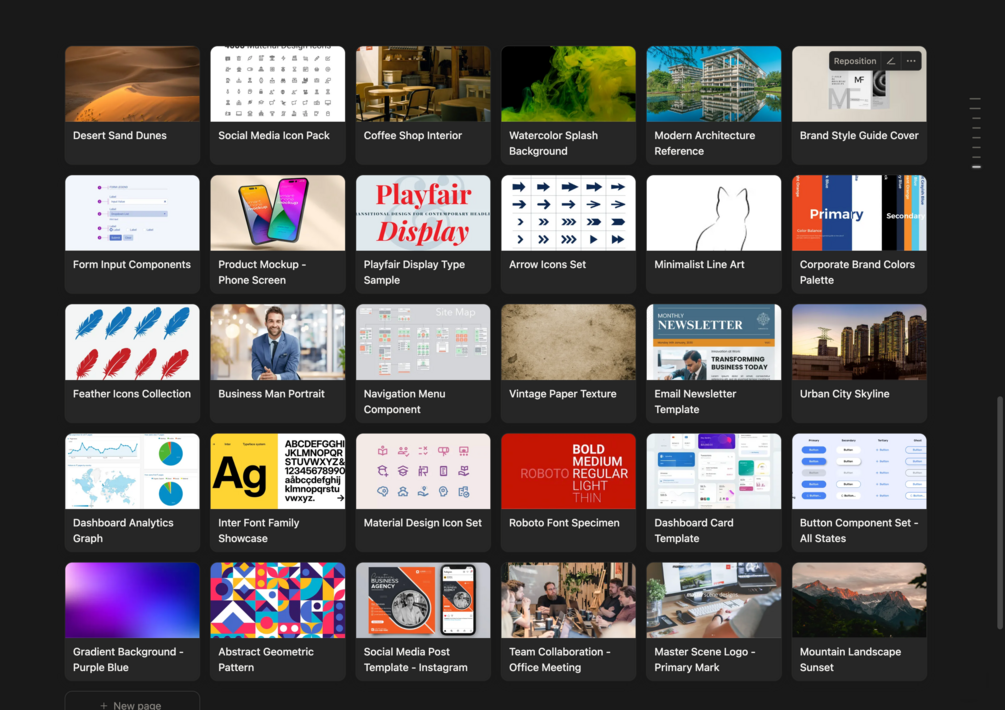
Task: Open the Social Media Icon Pack thumbnail
Action: tap(278, 84)
